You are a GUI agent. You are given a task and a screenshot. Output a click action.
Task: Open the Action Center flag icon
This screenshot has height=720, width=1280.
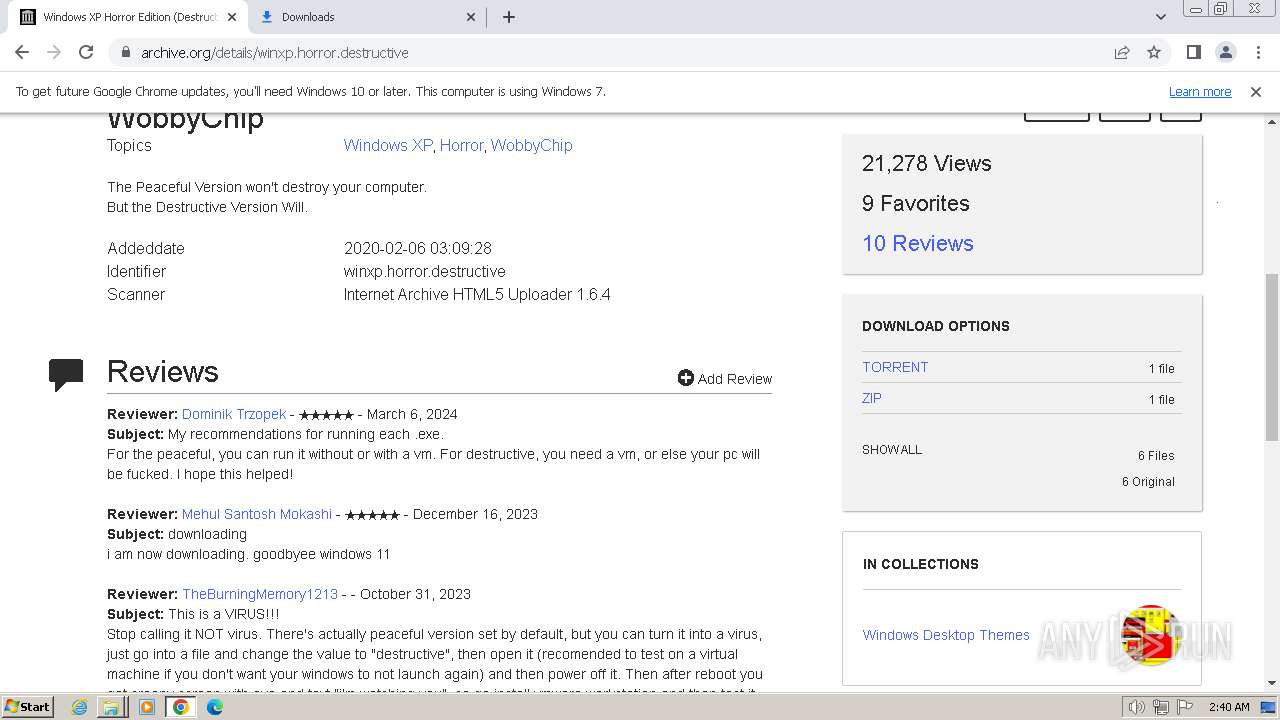pos(1185,707)
